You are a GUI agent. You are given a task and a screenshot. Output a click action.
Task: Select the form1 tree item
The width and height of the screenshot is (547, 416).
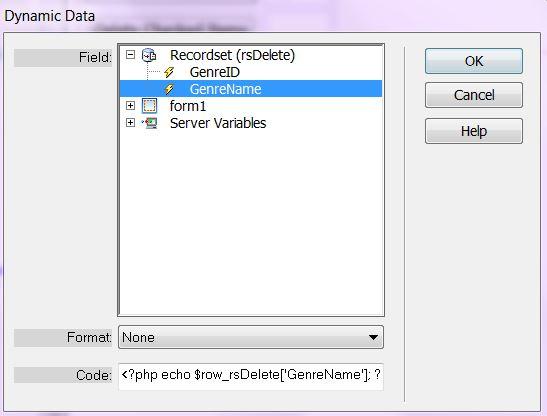[188, 106]
